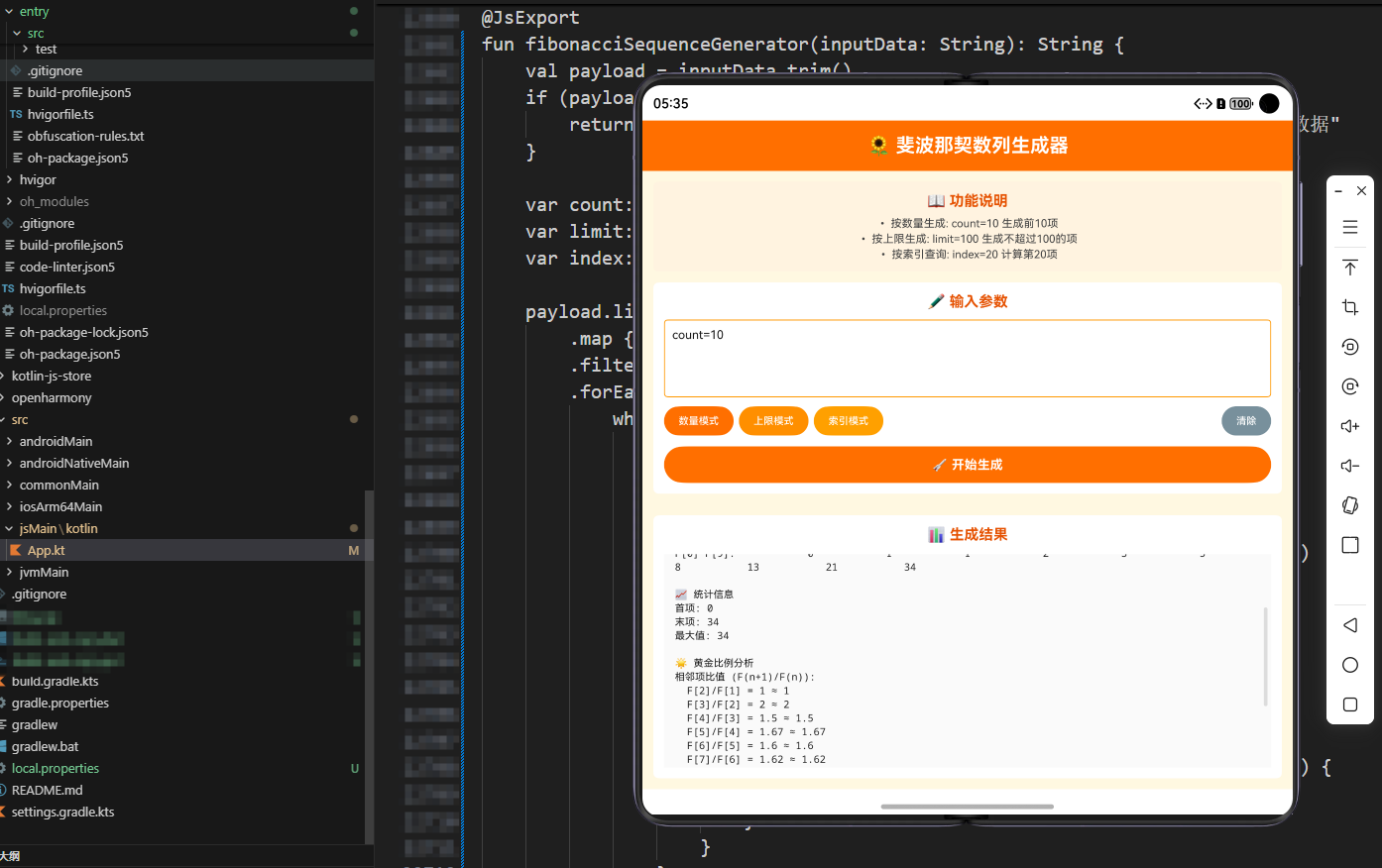The height and width of the screenshot is (868, 1382).
Task: Increase device volume with volume-up icon
Action: coord(1349,425)
